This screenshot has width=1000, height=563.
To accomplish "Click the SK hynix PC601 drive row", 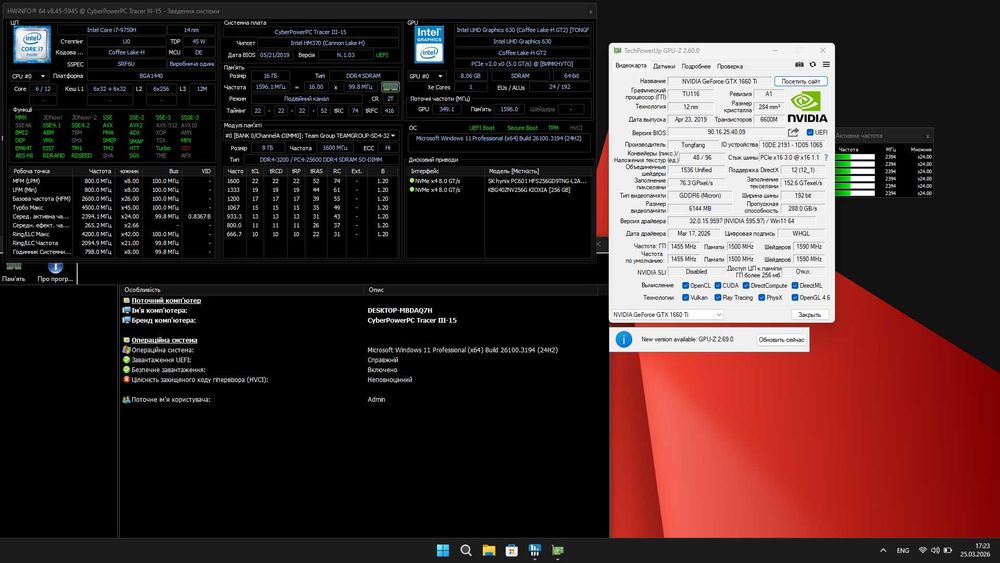I will pos(499,181).
